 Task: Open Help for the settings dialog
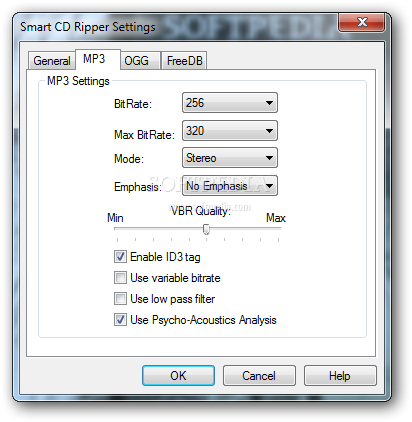(340, 376)
